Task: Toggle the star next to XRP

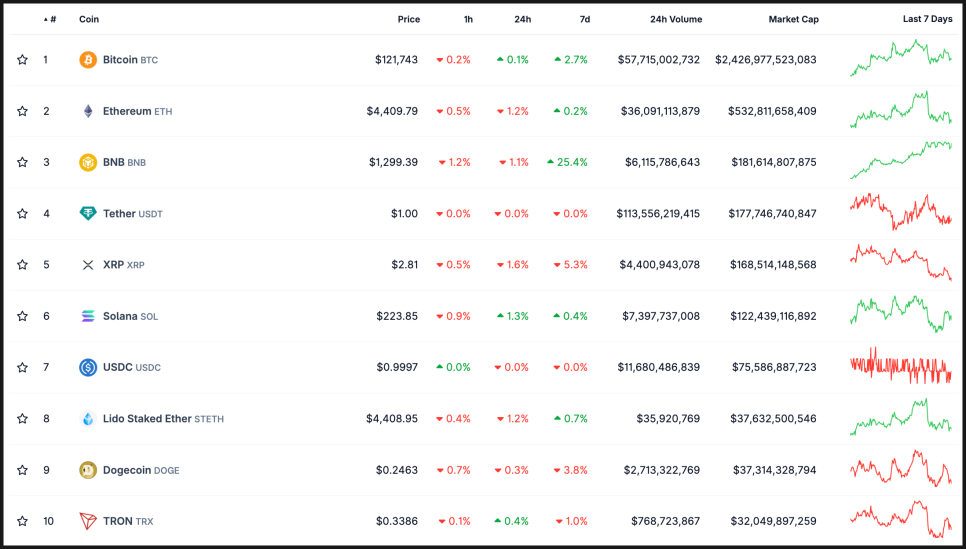Action: (x=22, y=265)
